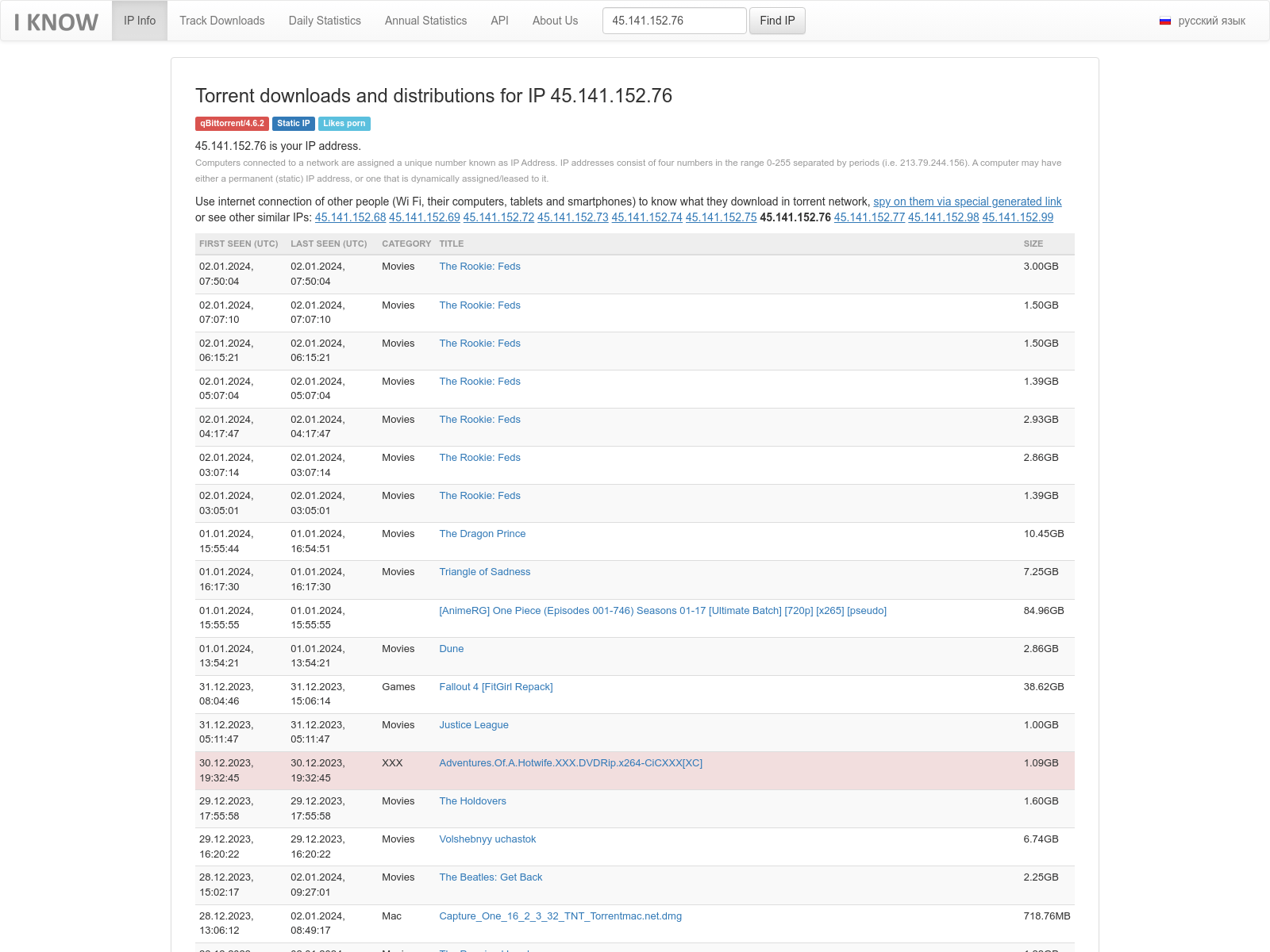Open the AnimeRG One Piece batch link
The height and width of the screenshot is (952, 1270).
pyautogui.click(x=663, y=611)
